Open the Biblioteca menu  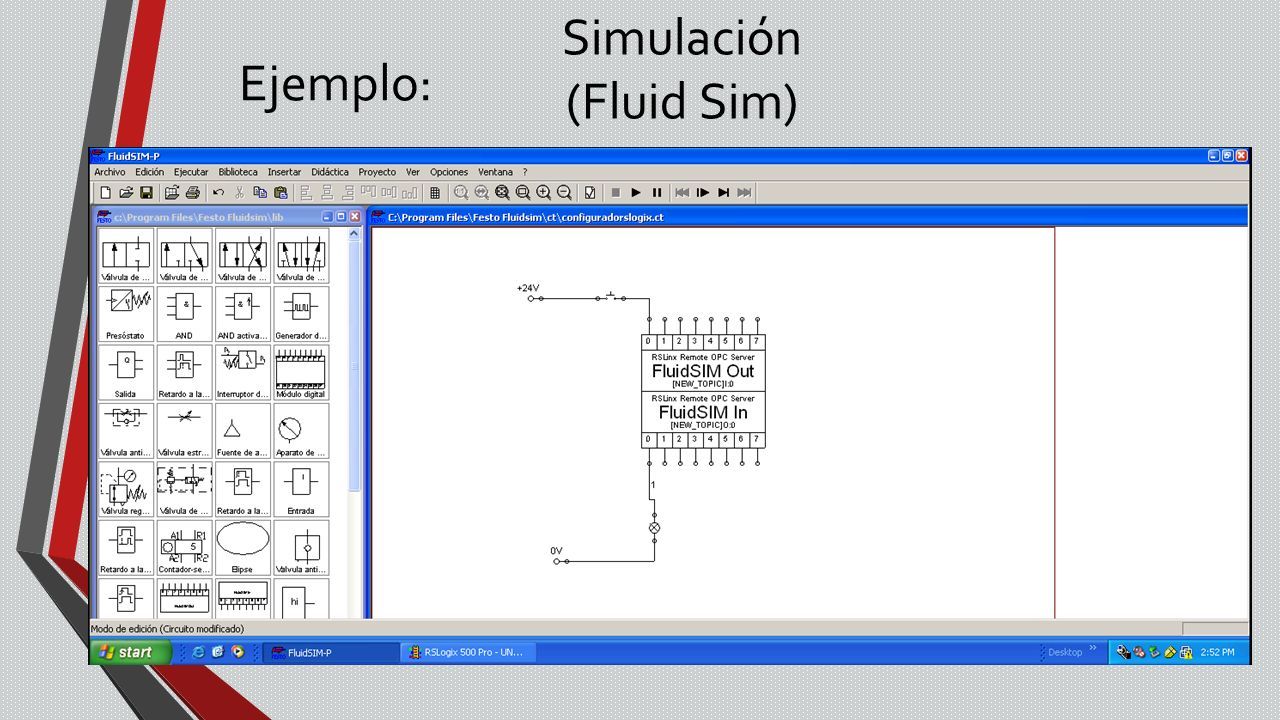[238, 172]
